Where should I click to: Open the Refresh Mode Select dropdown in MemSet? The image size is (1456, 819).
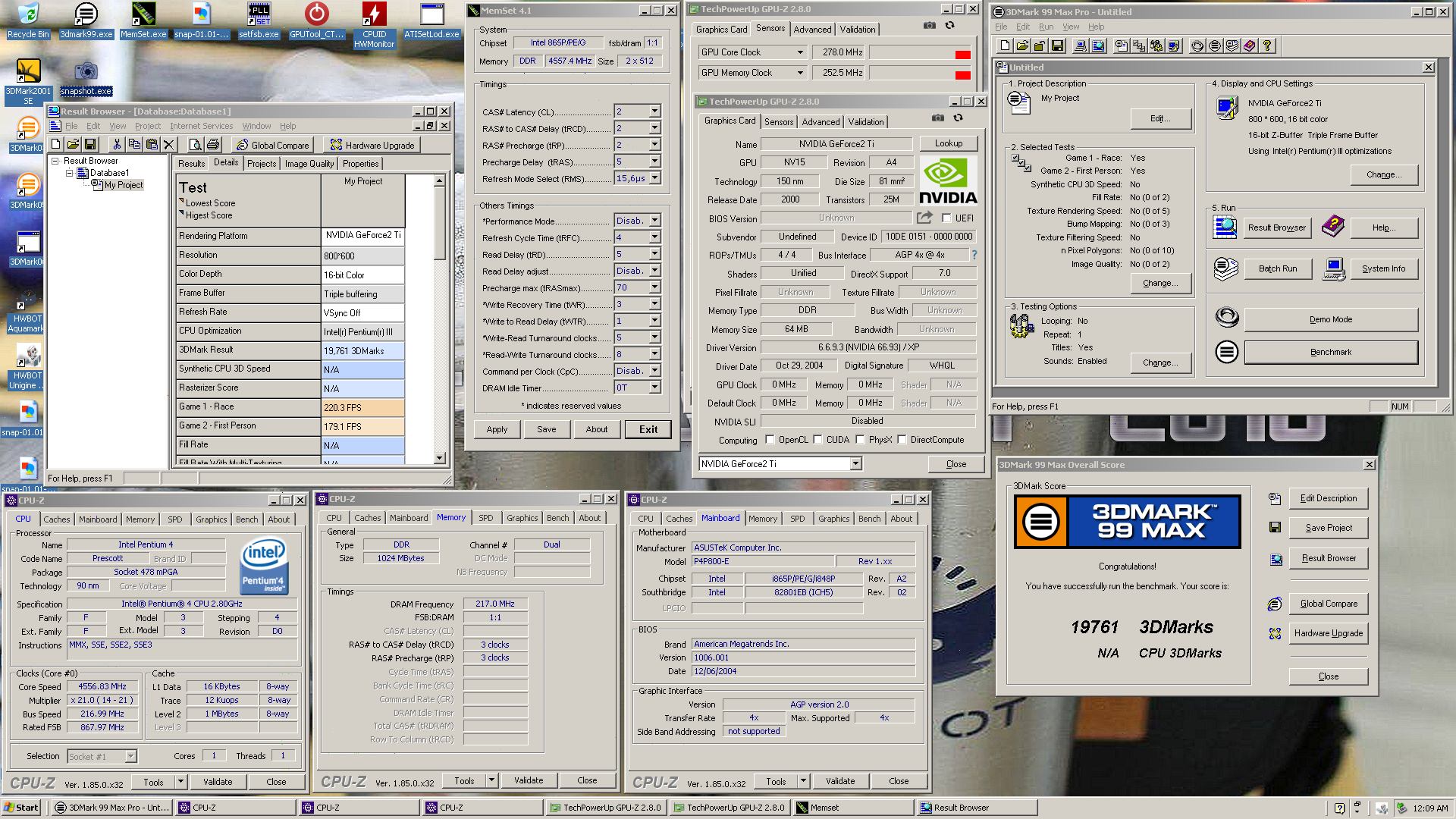pos(654,178)
